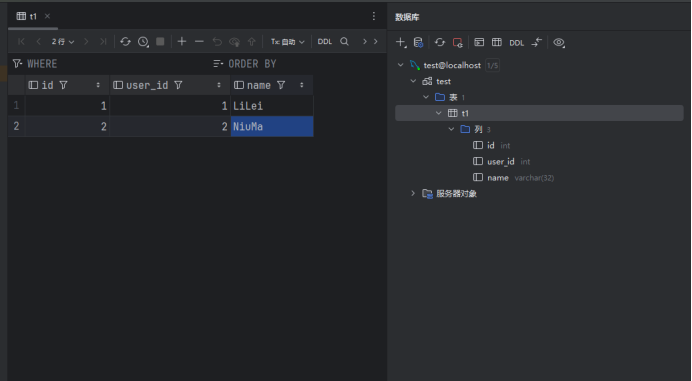Collapse the test schema node

click(413, 81)
